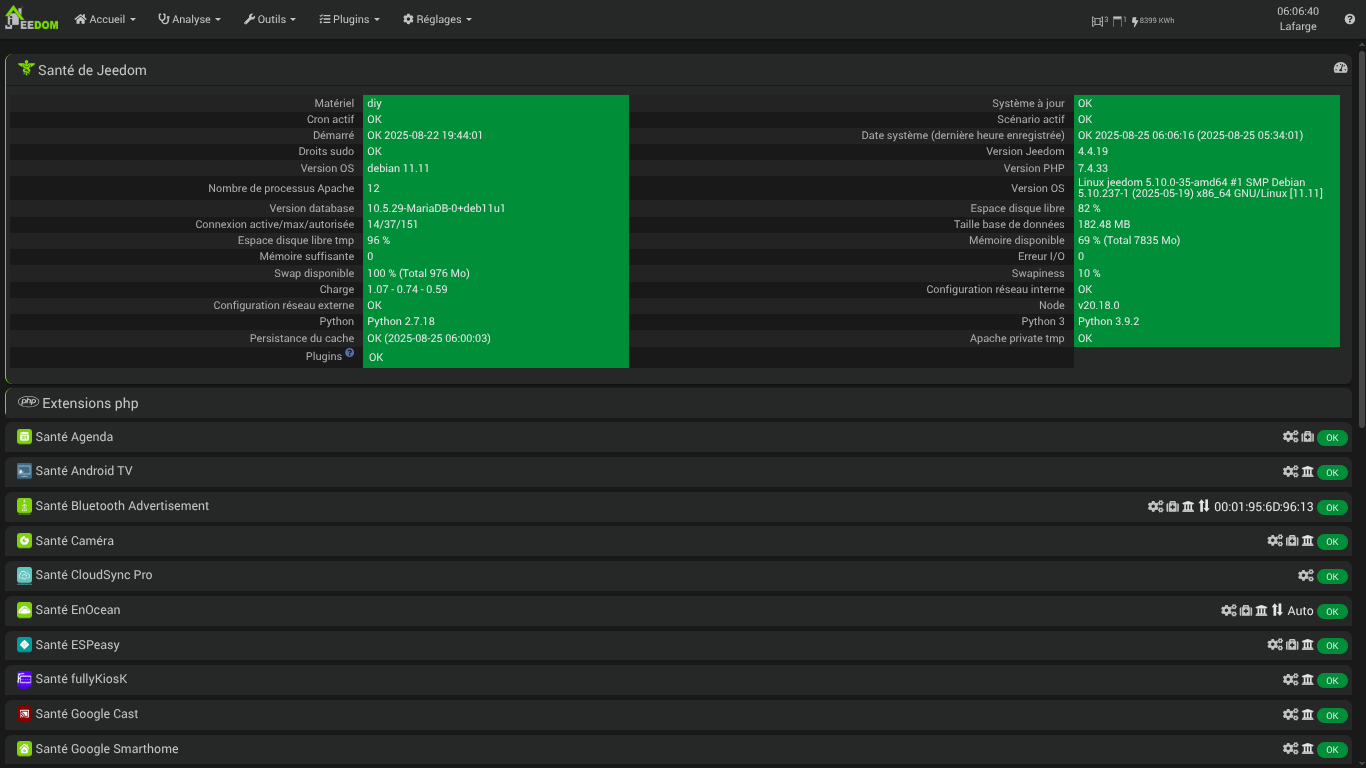Viewport: 1366px width, 768px height.
Task: Open the Réglages dropdown menu
Action: 437,19
